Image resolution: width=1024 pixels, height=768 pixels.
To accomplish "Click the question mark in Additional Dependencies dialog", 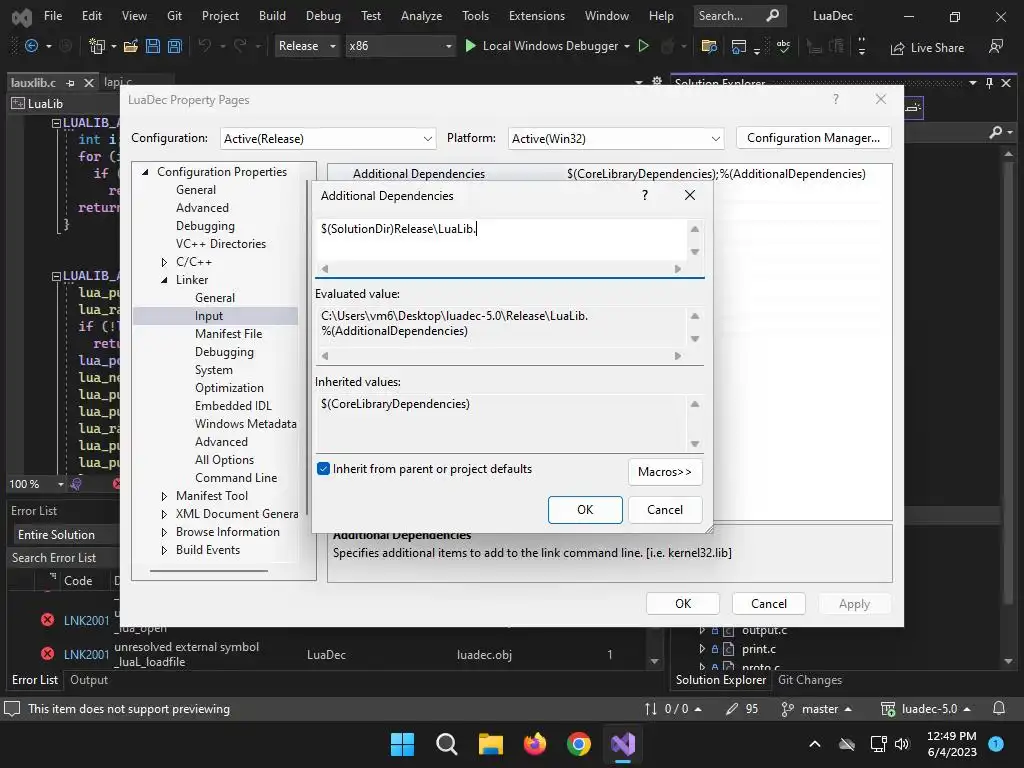I will tap(645, 195).
